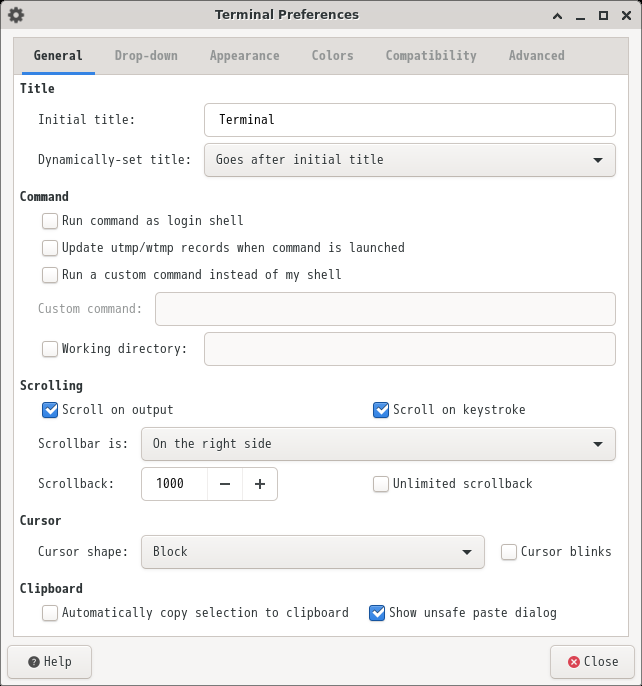Expand the Scrollbar is dropdown
This screenshot has height=686, width=642.
(x=378, y=444)
